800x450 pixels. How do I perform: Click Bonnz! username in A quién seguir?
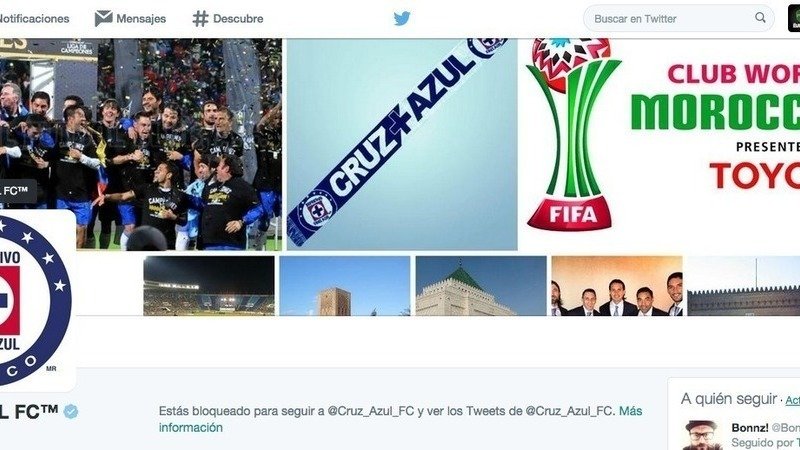(749, 428)
